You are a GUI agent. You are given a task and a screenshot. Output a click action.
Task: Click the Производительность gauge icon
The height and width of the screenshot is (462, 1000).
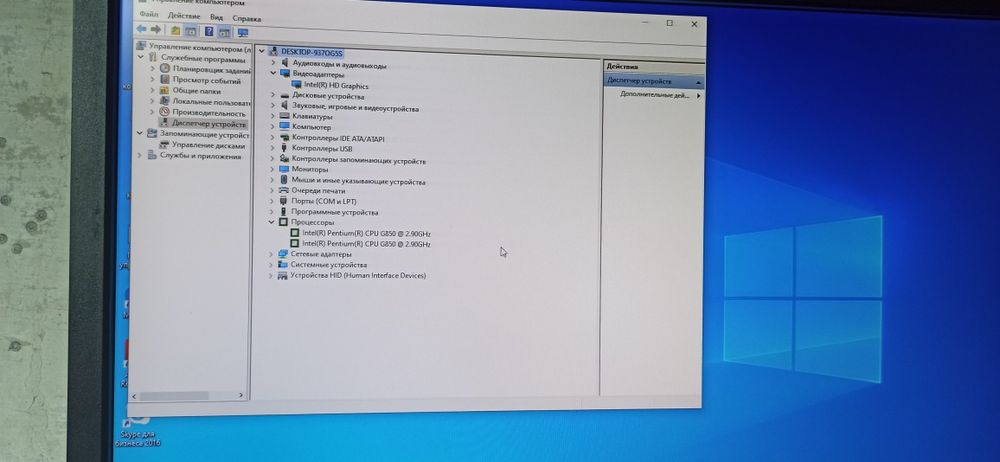tap(165, 112)
